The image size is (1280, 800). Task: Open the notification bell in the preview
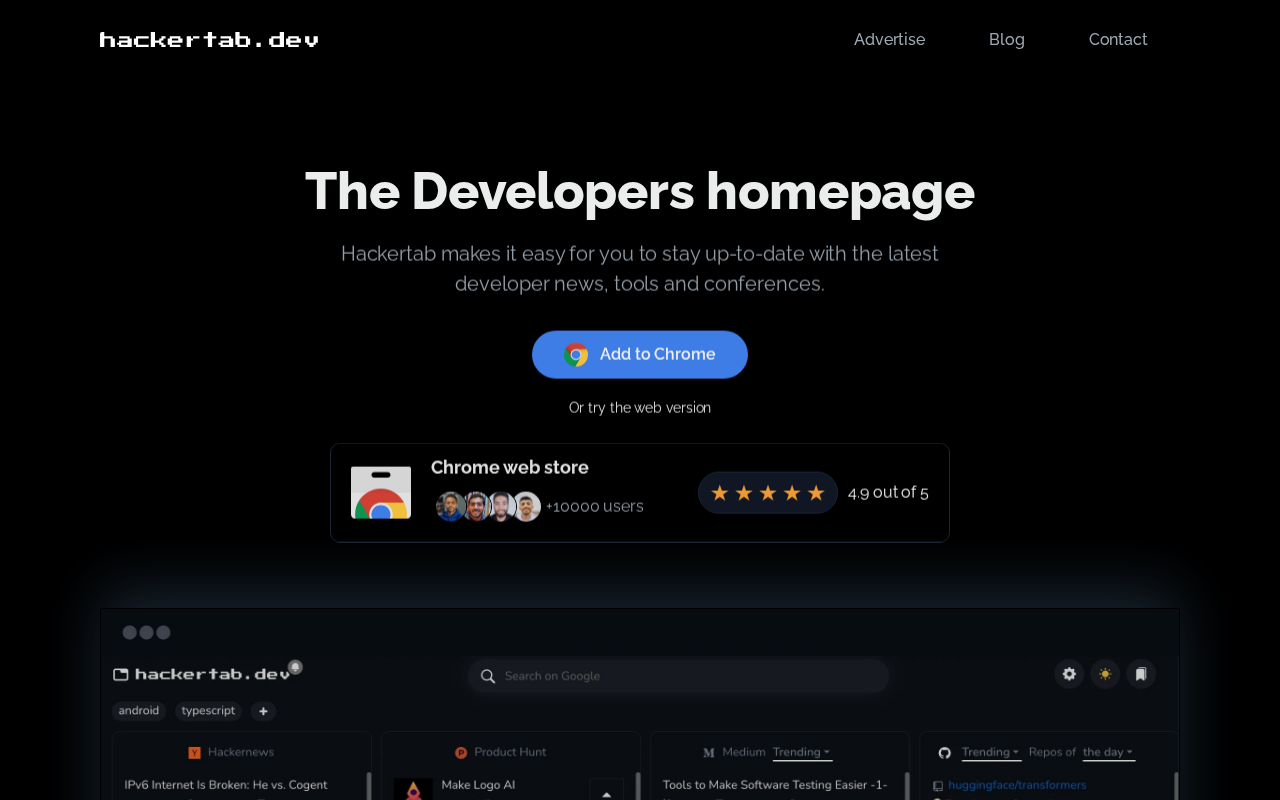(x=296, y=667)
